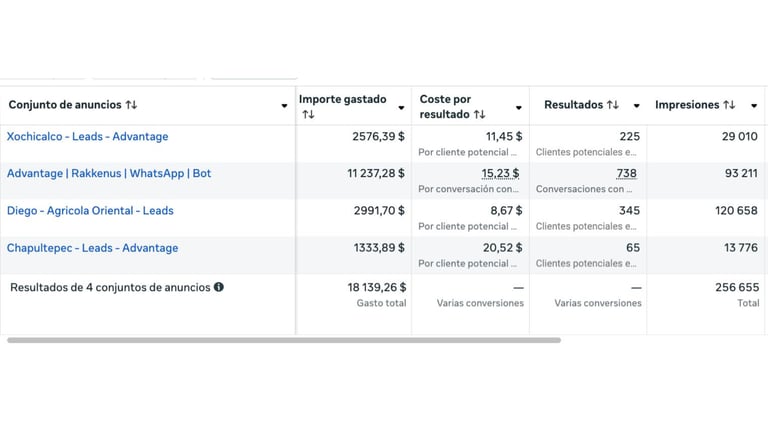Screen dimensions: 768x431
Task: Sort Resultados column using arrows icon
Action: [612, 105]
